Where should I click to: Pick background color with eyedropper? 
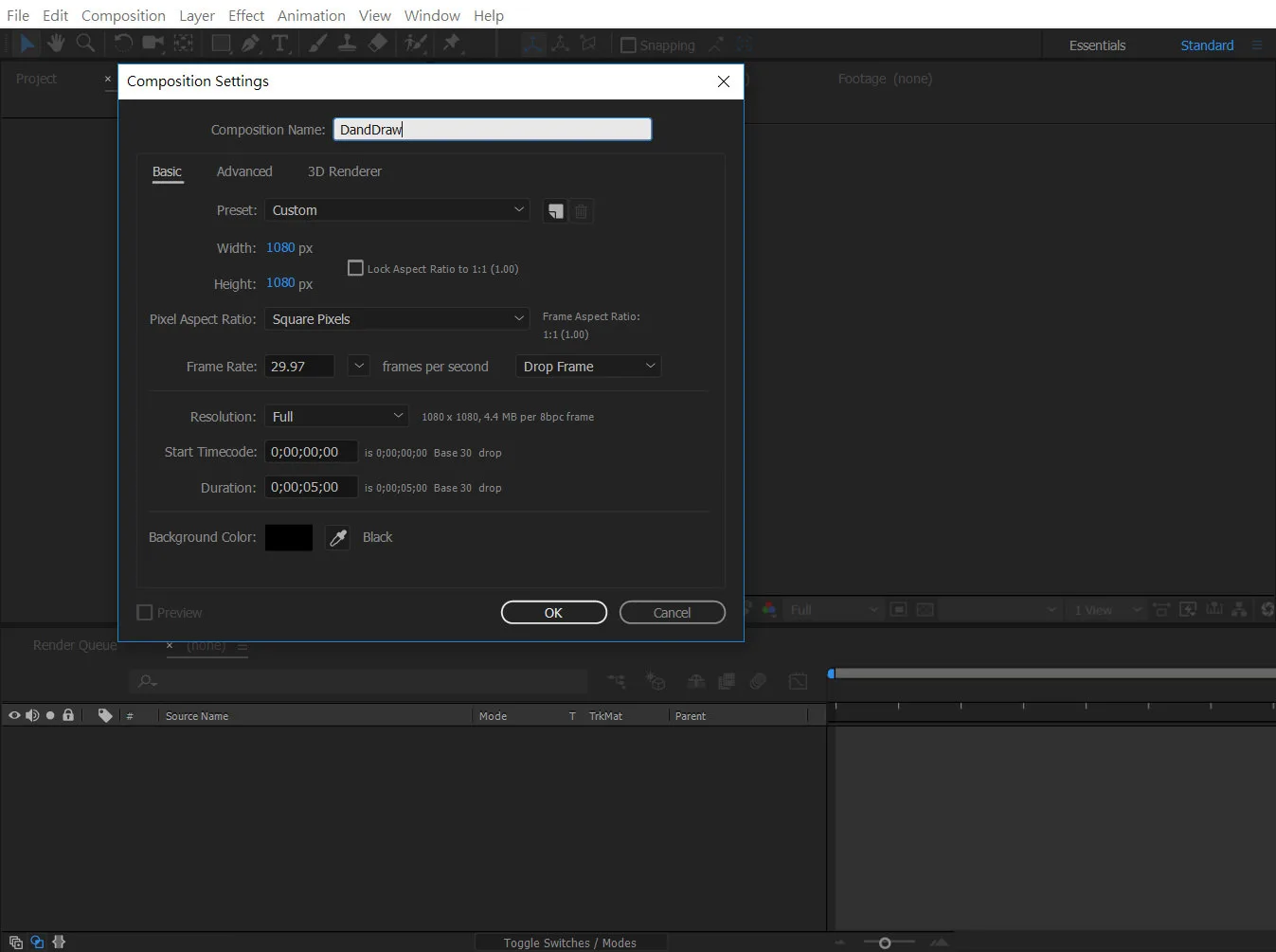(337, 538)
